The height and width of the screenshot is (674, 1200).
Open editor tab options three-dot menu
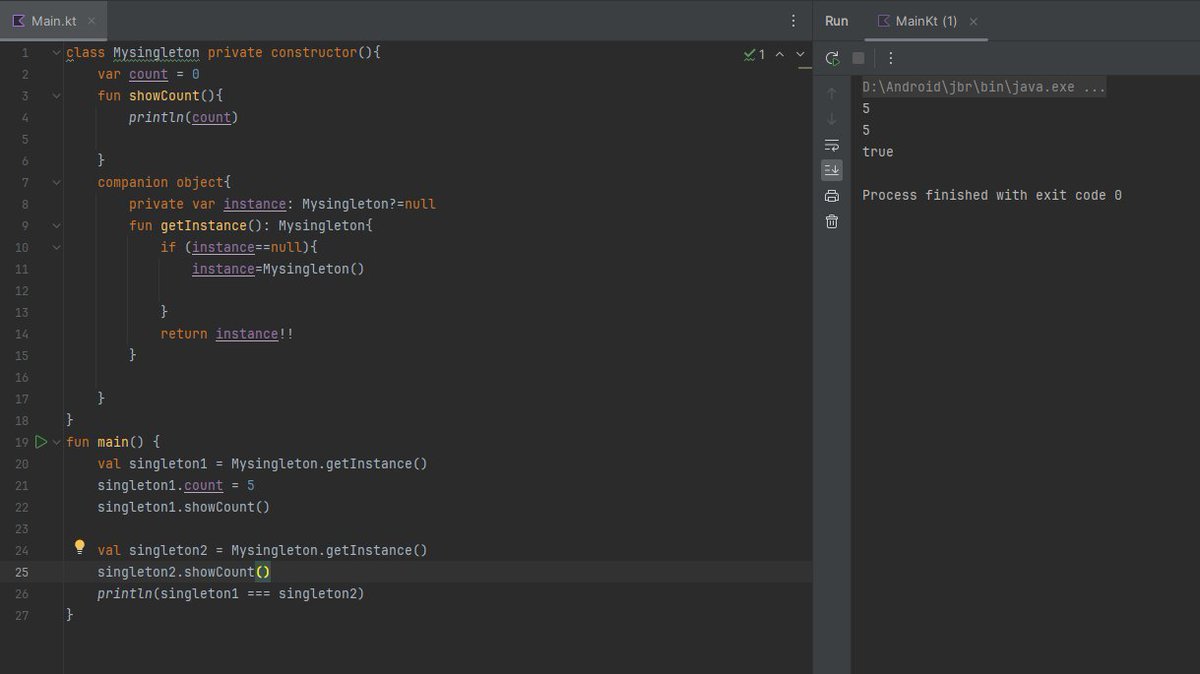[794, 20]
